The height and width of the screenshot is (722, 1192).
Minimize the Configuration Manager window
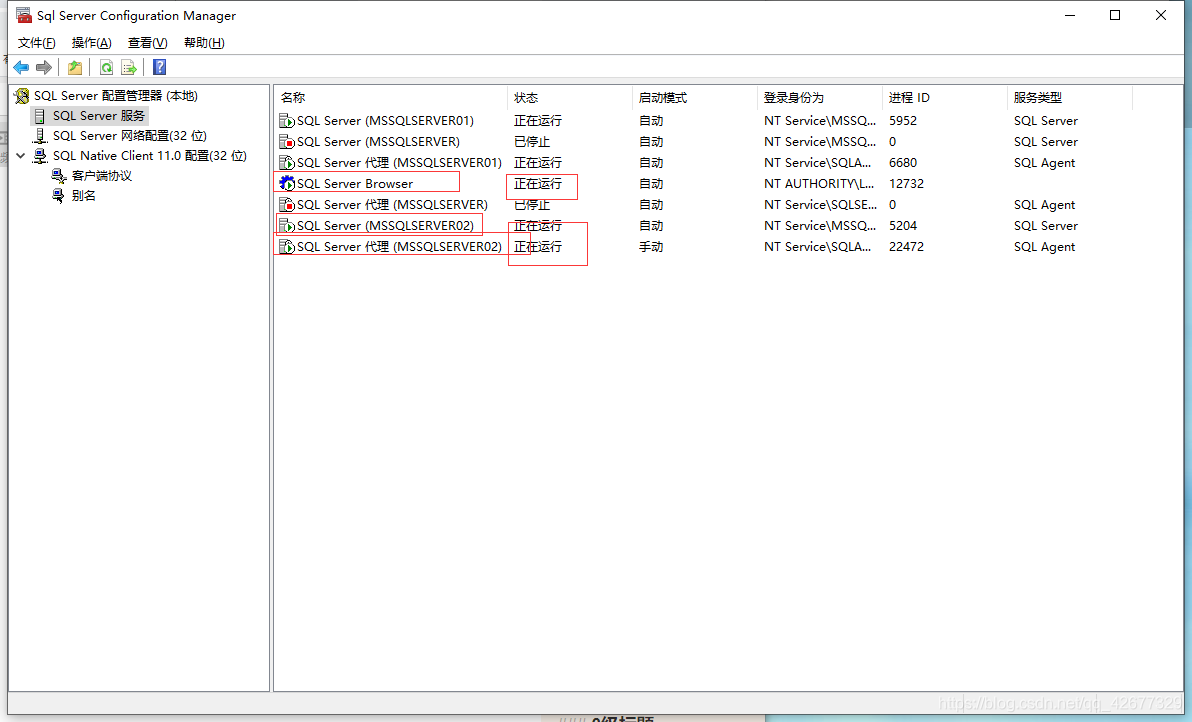(x=1070, y=15)
